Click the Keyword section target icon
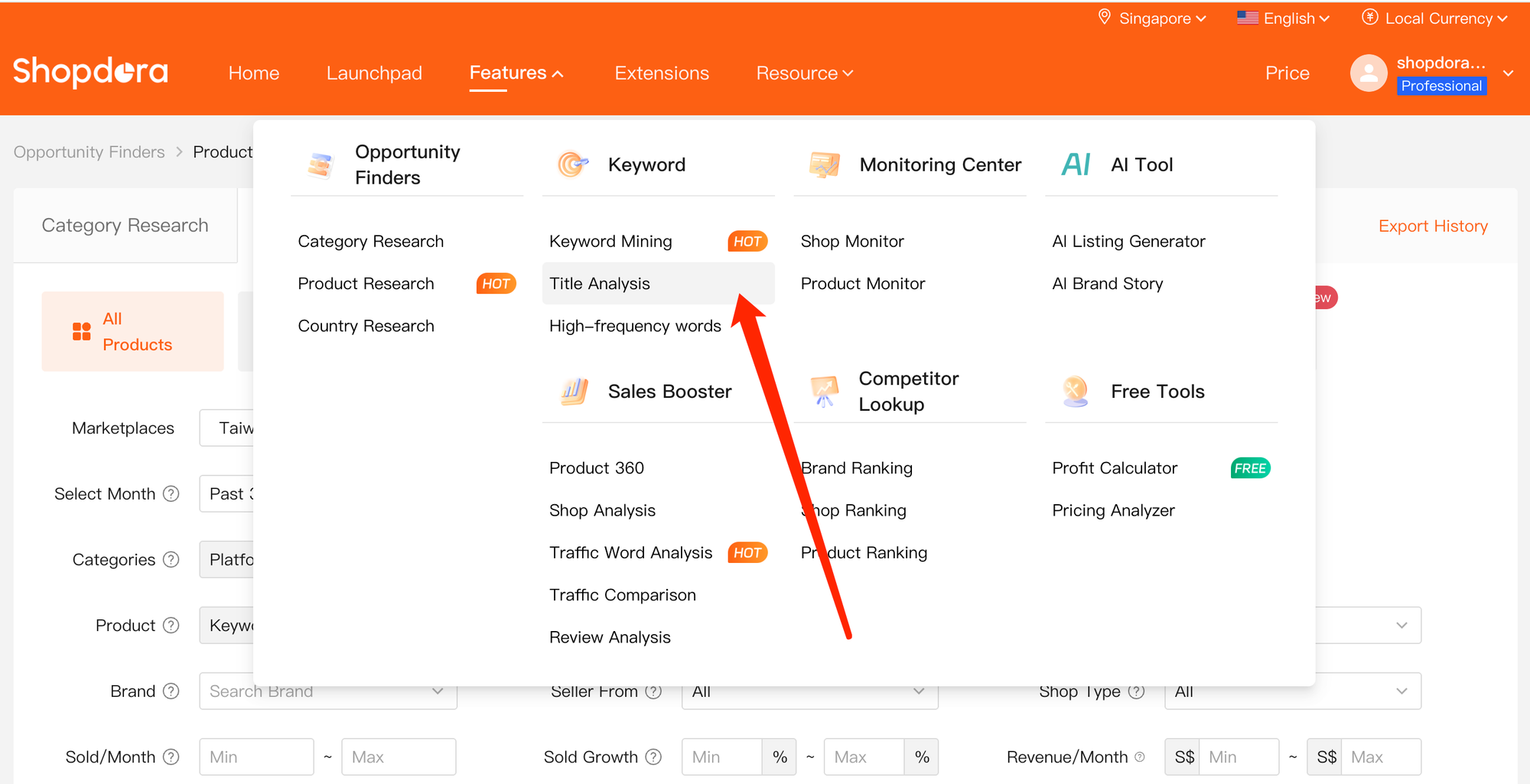This screenshot has height=784, width=1530. (x=572, y=164)
